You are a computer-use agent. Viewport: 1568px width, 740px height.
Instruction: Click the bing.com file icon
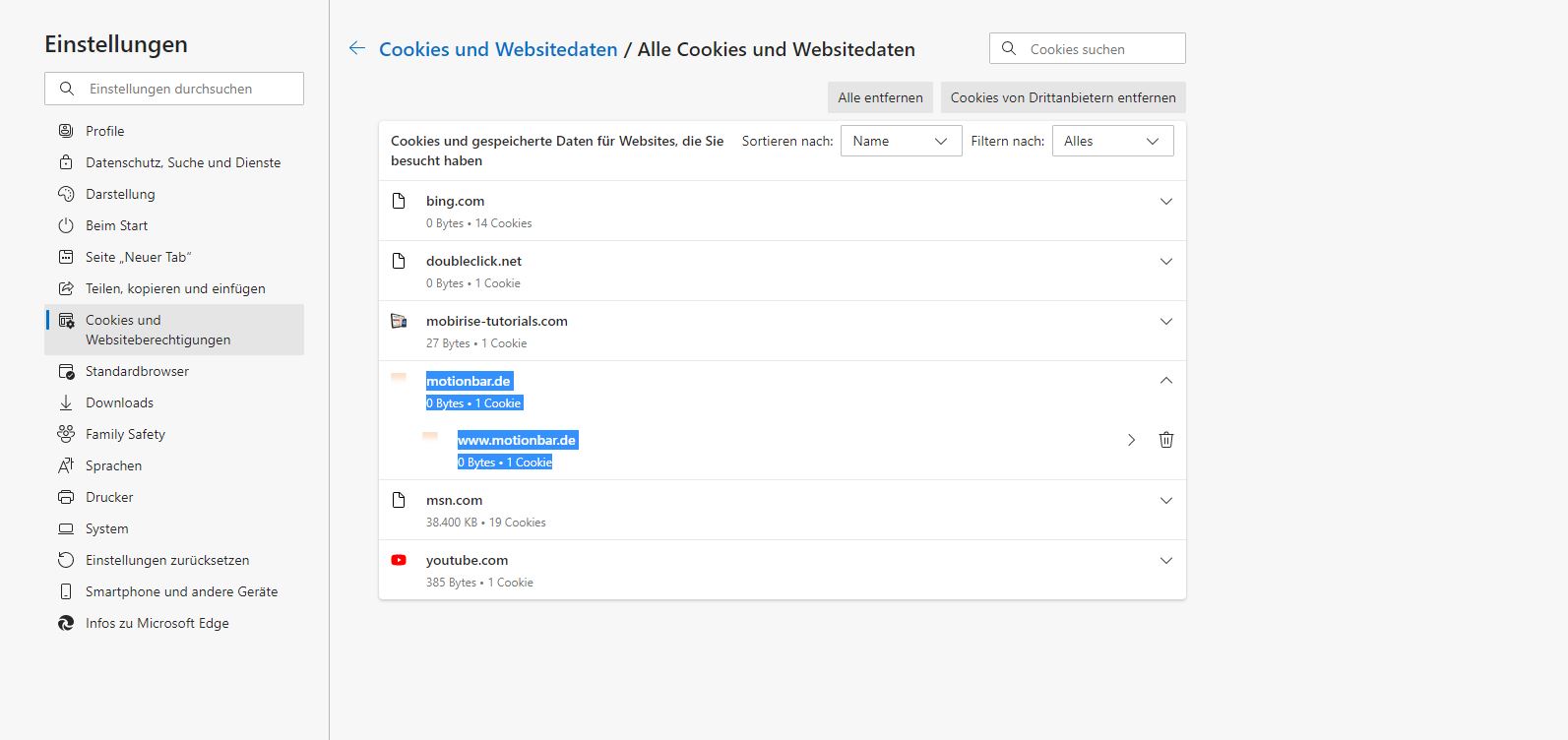(399, 202)
